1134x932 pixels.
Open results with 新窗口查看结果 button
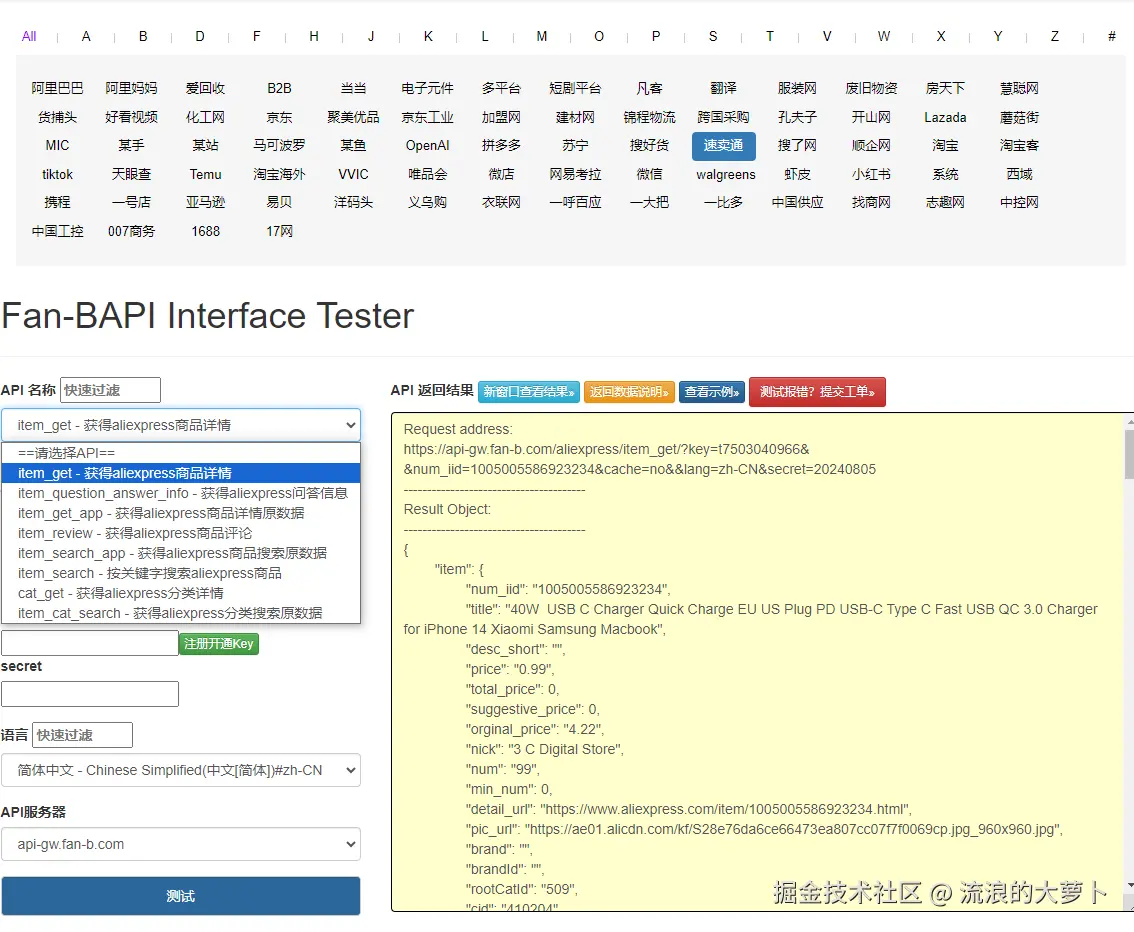[529, 392]
